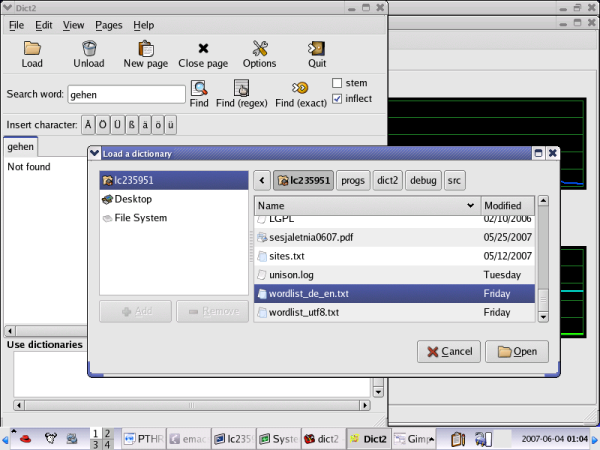The image size is (600, 450).
Task: Open the Load a dictionary window menu arrow
Action: click(95, 153)
